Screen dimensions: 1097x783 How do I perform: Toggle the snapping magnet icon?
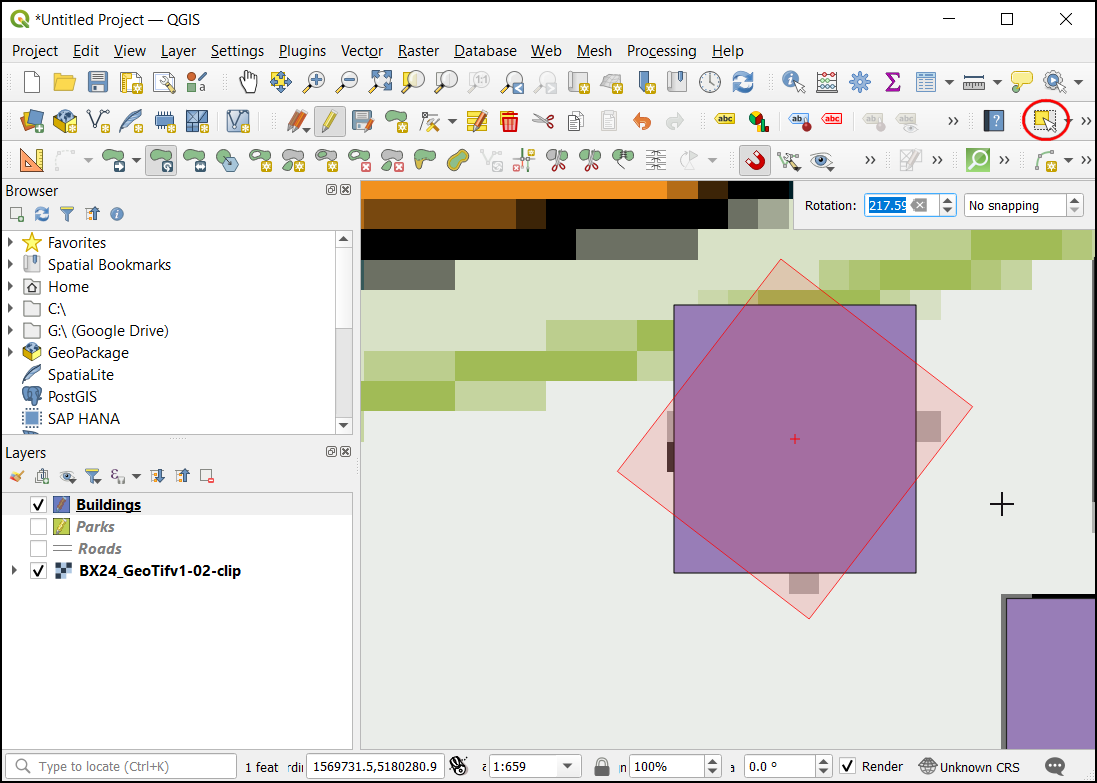coord(754,160)
